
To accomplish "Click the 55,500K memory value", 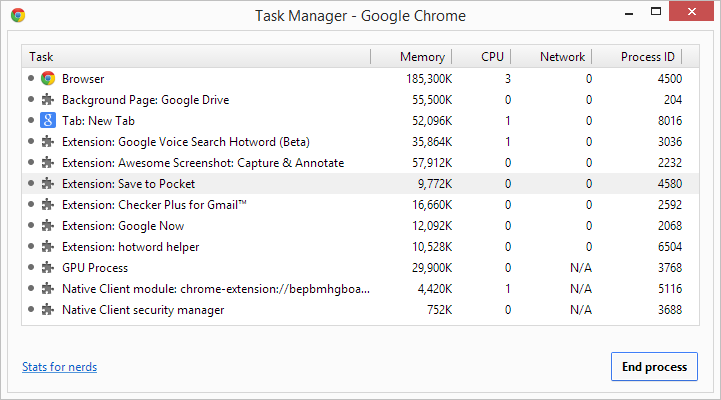I will (432, 100).
